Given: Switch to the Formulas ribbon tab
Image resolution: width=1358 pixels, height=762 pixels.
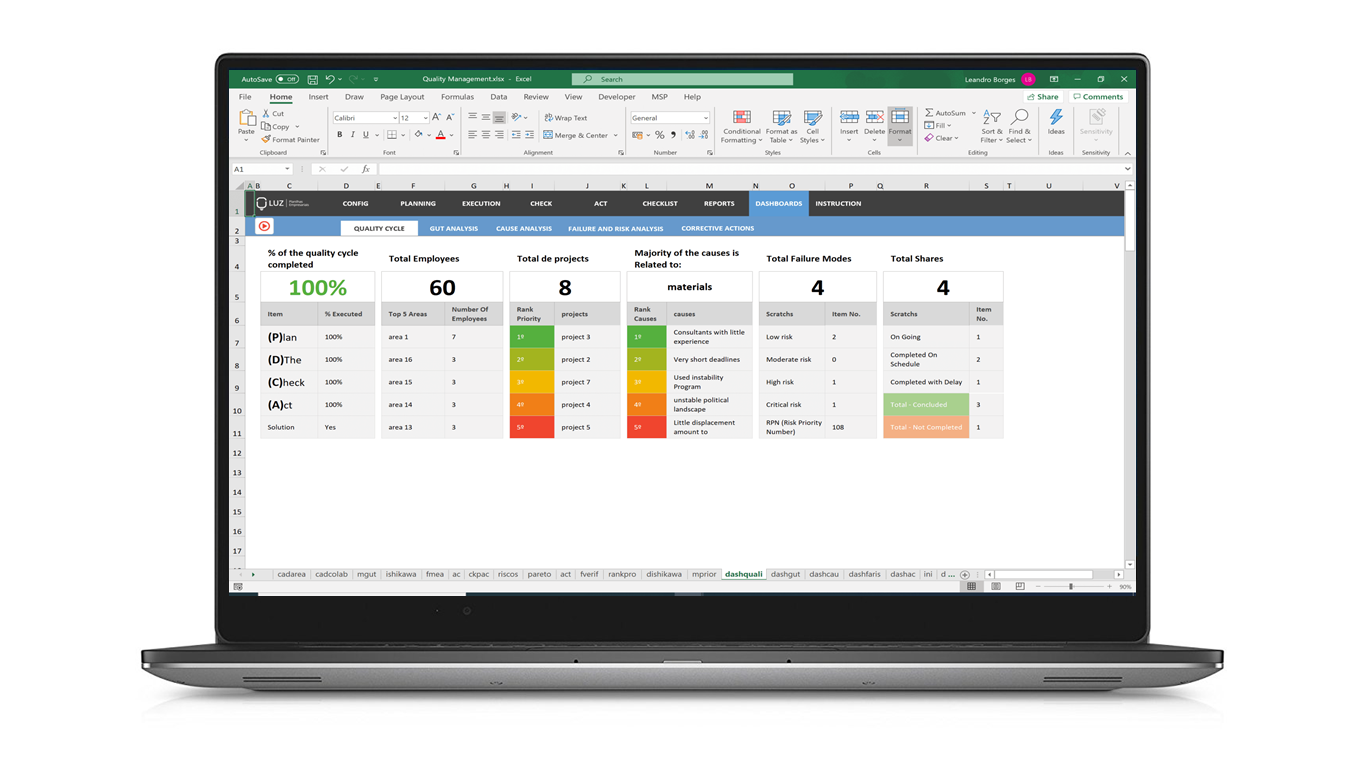Looking at the screenshot, I should [x=457, y=97].
